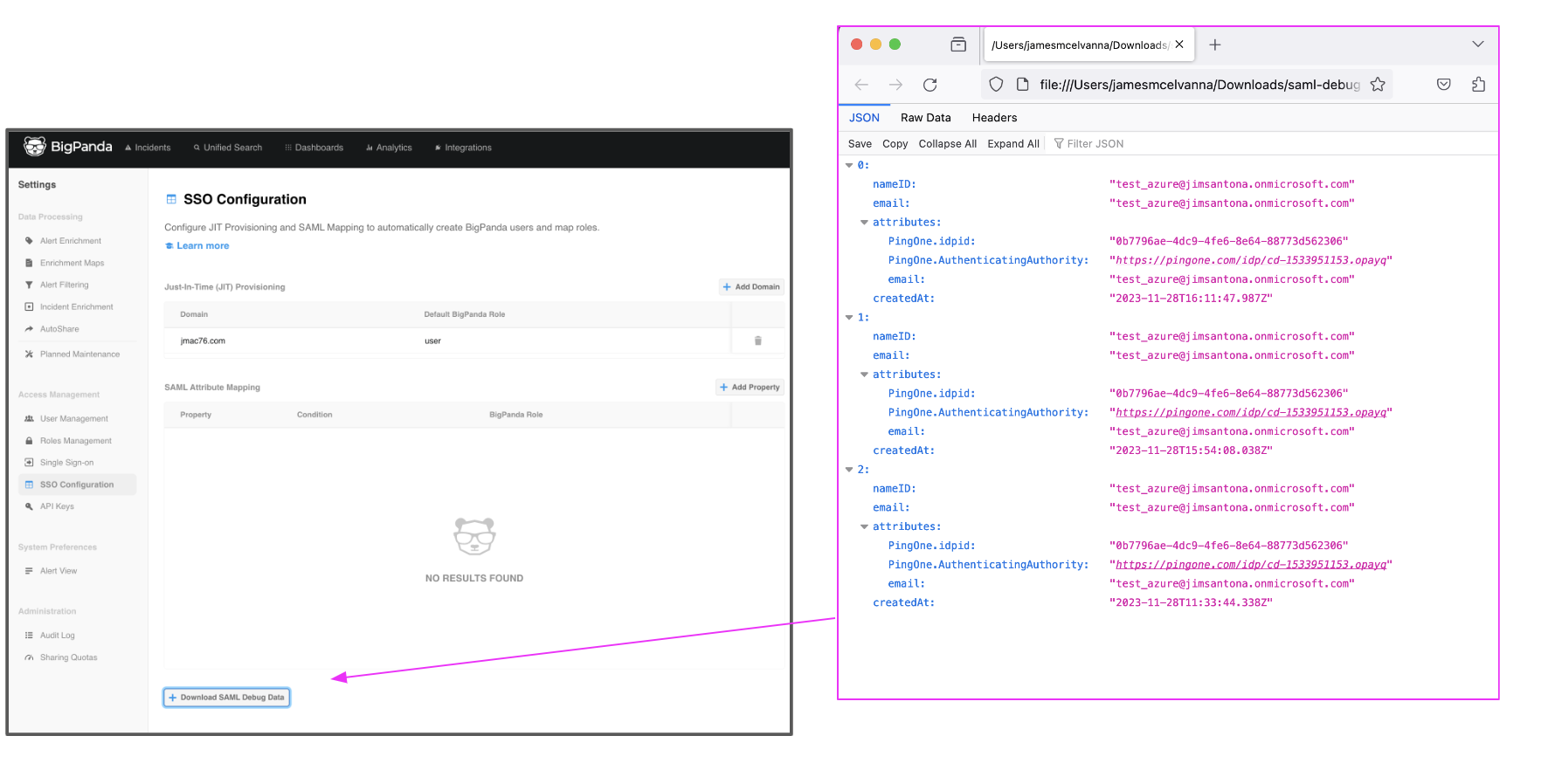The height and width of the screenshot is (784, 1541).
Task: Click Expand All in JSON viewer
Action: click(x=1012, y=144)
